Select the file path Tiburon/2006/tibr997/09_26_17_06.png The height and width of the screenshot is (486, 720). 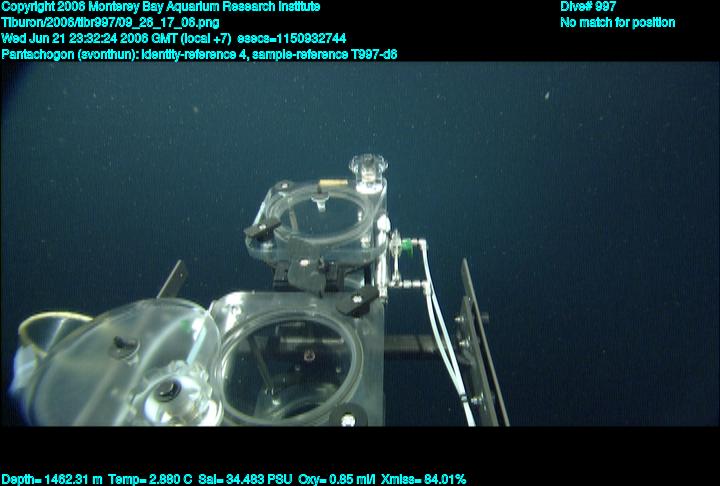click(111, 23)
